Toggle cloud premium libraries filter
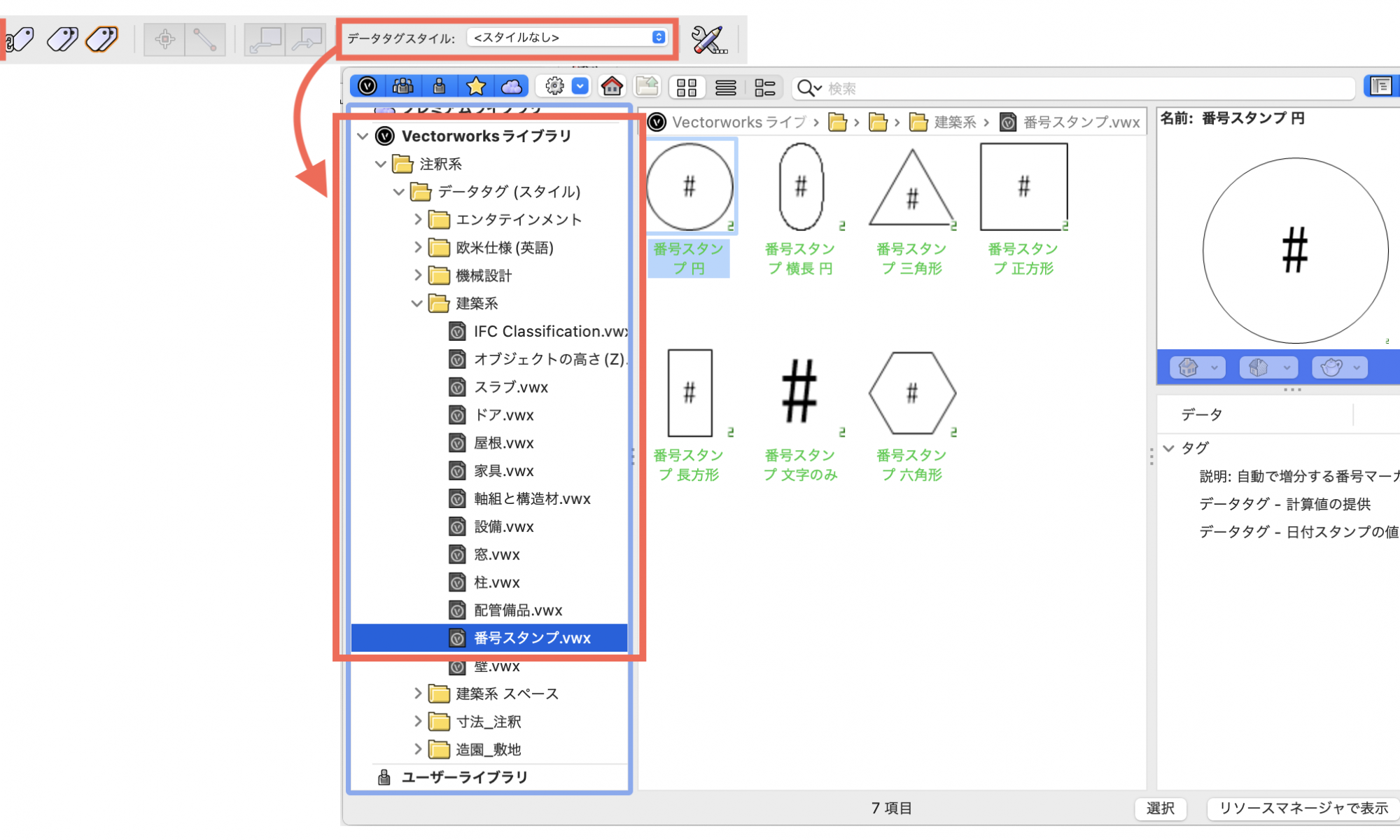Image resolution: width=1400 pixels, height=840 pixels. (512, 87)
